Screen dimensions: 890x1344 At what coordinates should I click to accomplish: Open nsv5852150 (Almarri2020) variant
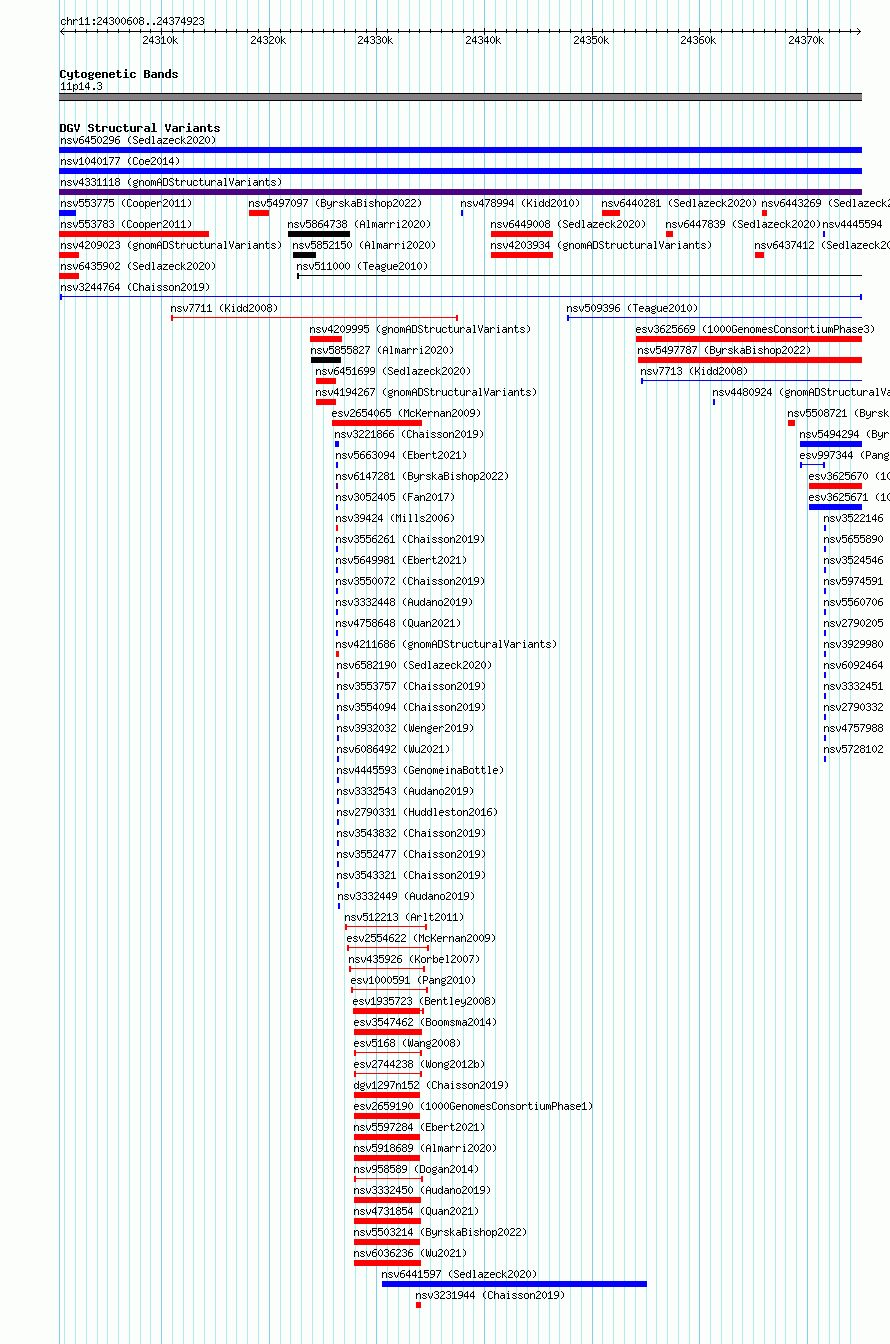364,245
